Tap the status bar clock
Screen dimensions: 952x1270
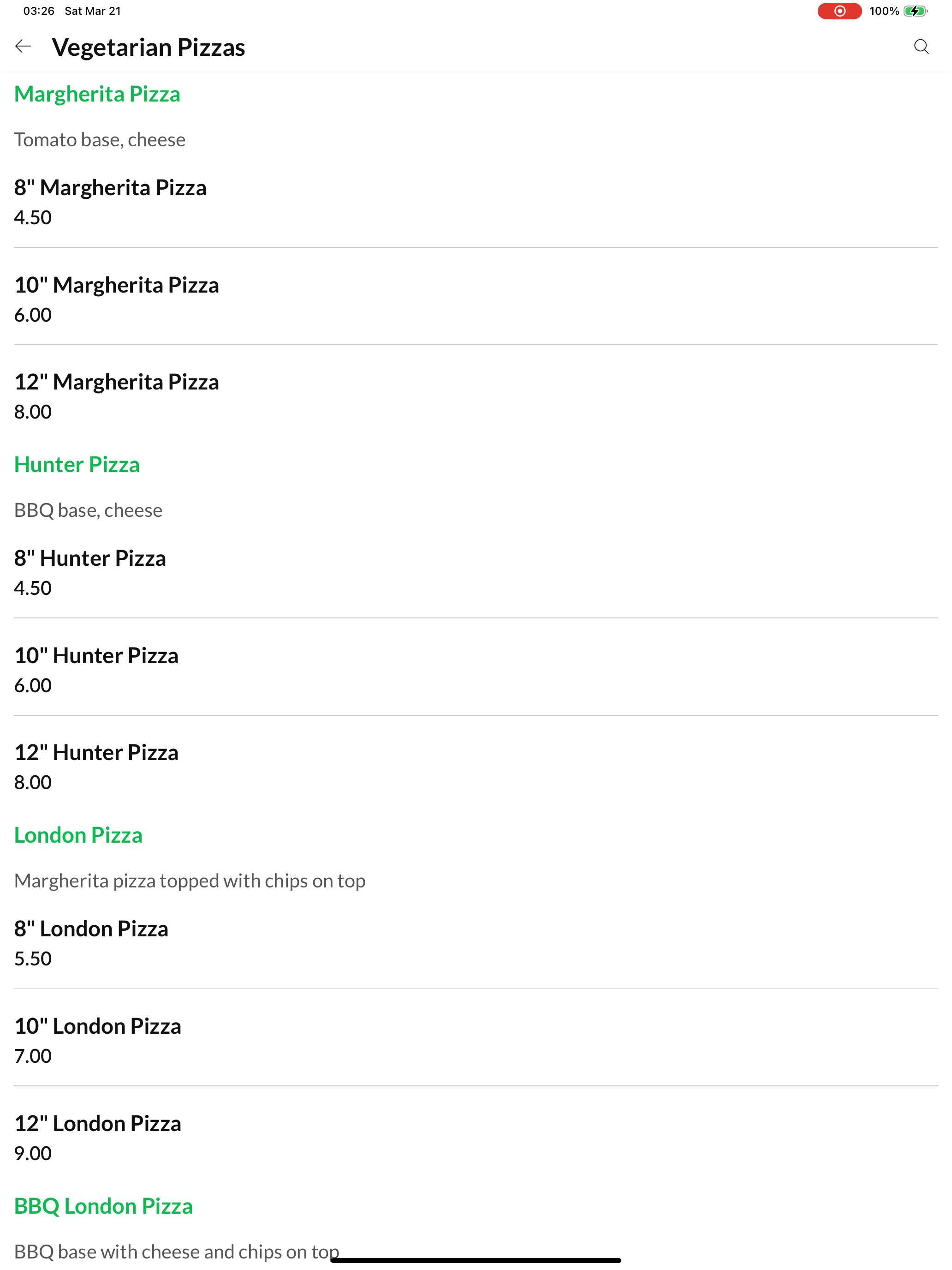click(39, 11)
